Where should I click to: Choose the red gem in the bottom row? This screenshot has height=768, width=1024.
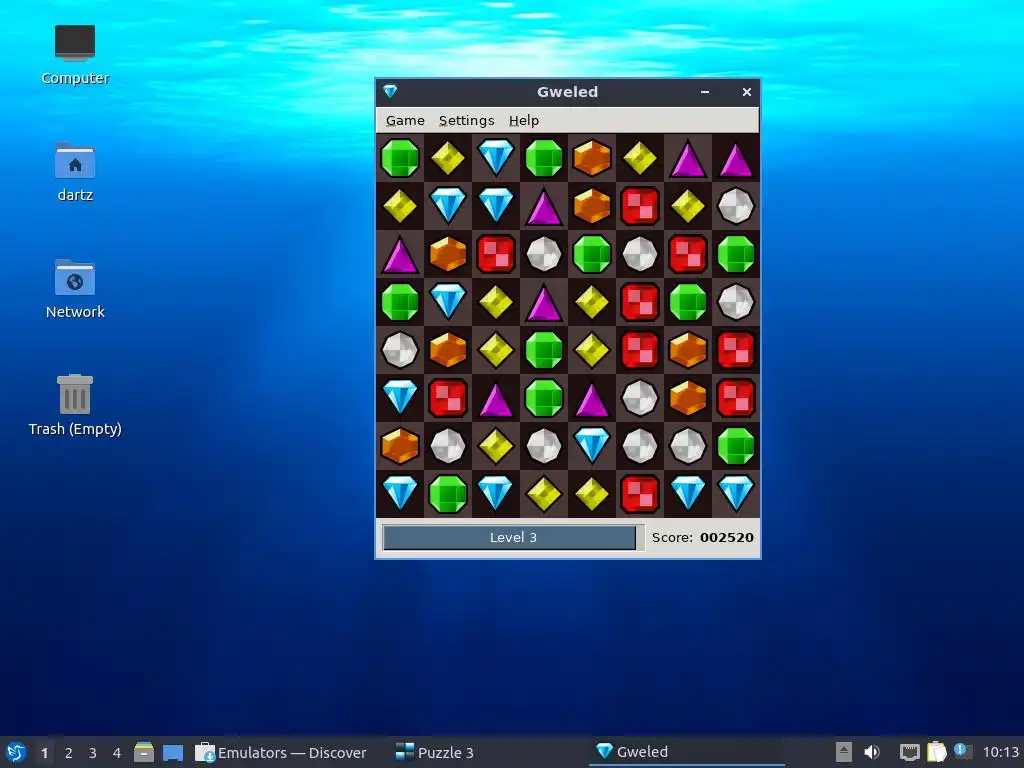640,494
